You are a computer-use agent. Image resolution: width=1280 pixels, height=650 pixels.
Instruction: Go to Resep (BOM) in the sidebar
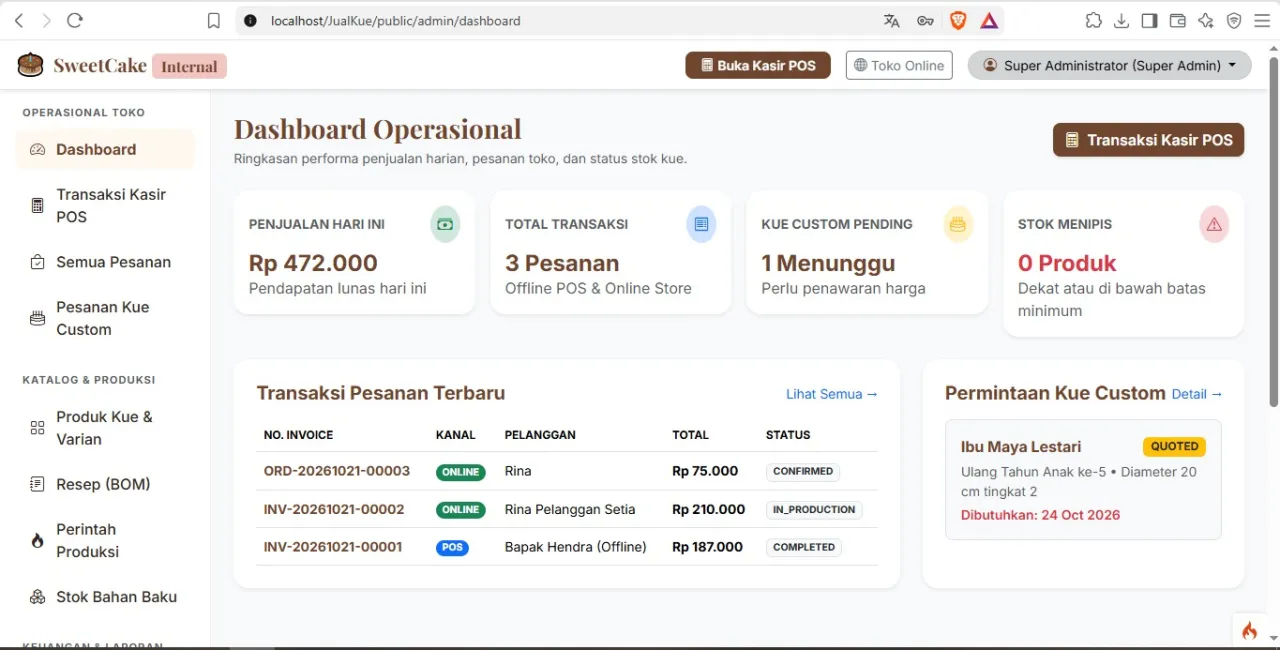105,484
